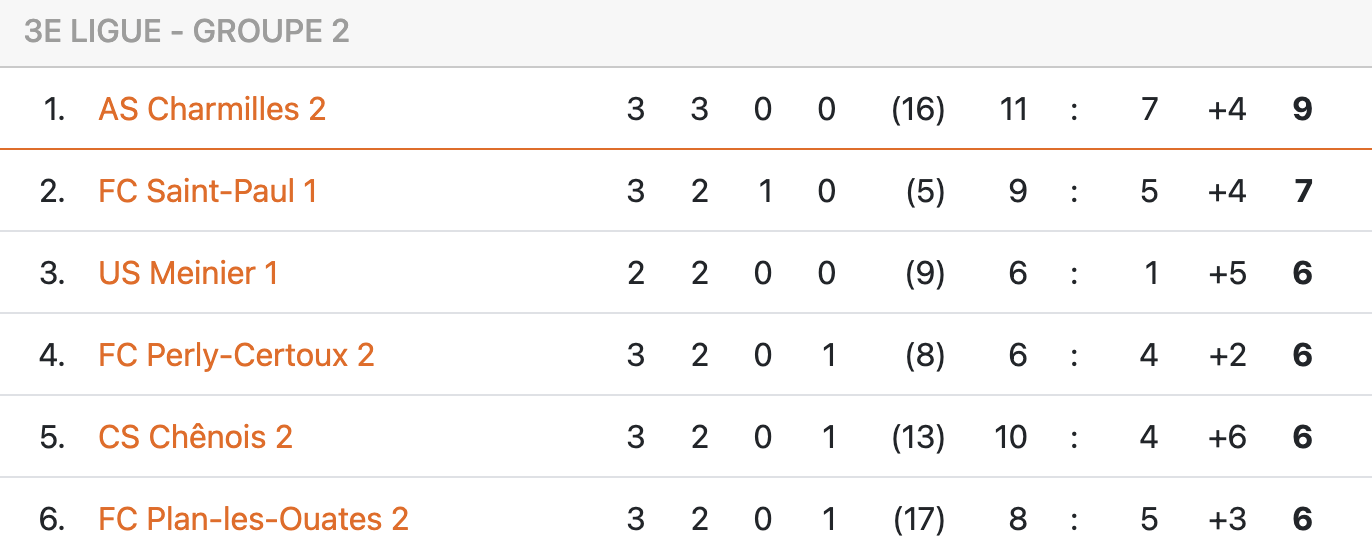Click the (9) value in the US Meinier 1 row

coord(925,273)
